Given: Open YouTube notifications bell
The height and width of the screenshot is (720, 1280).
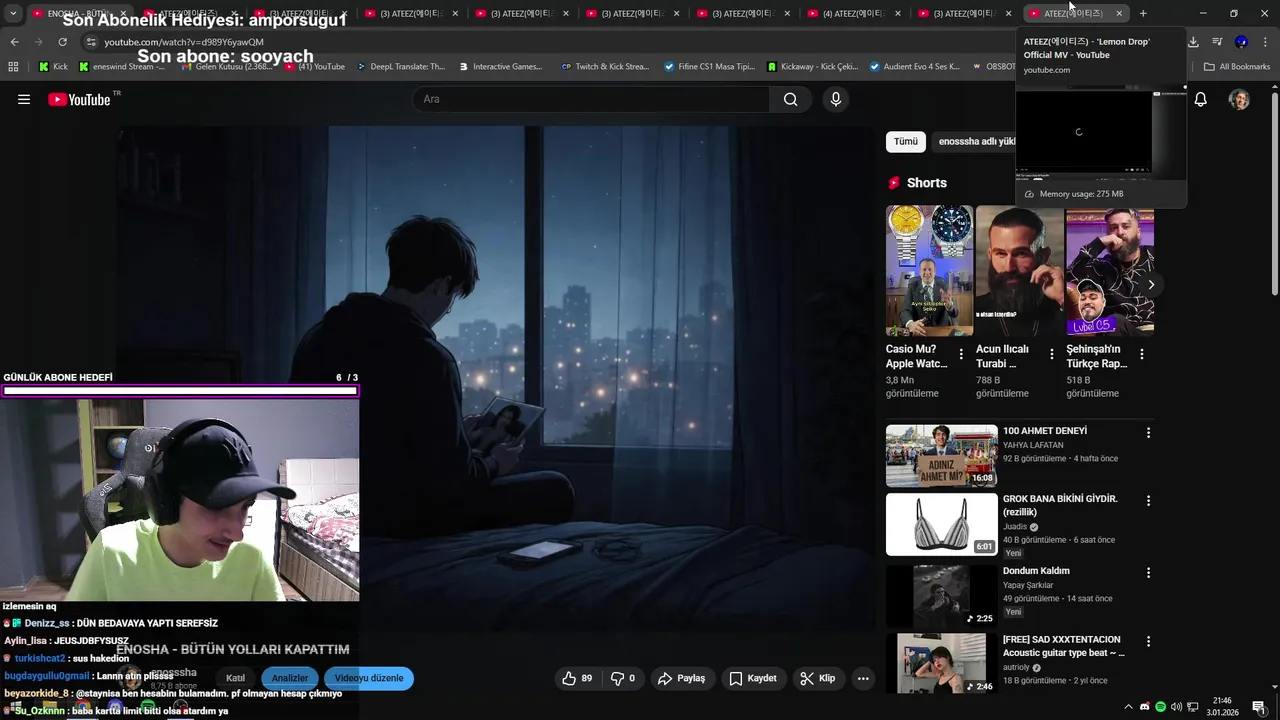Looking at the screenshot, I should click(1201, 99).
